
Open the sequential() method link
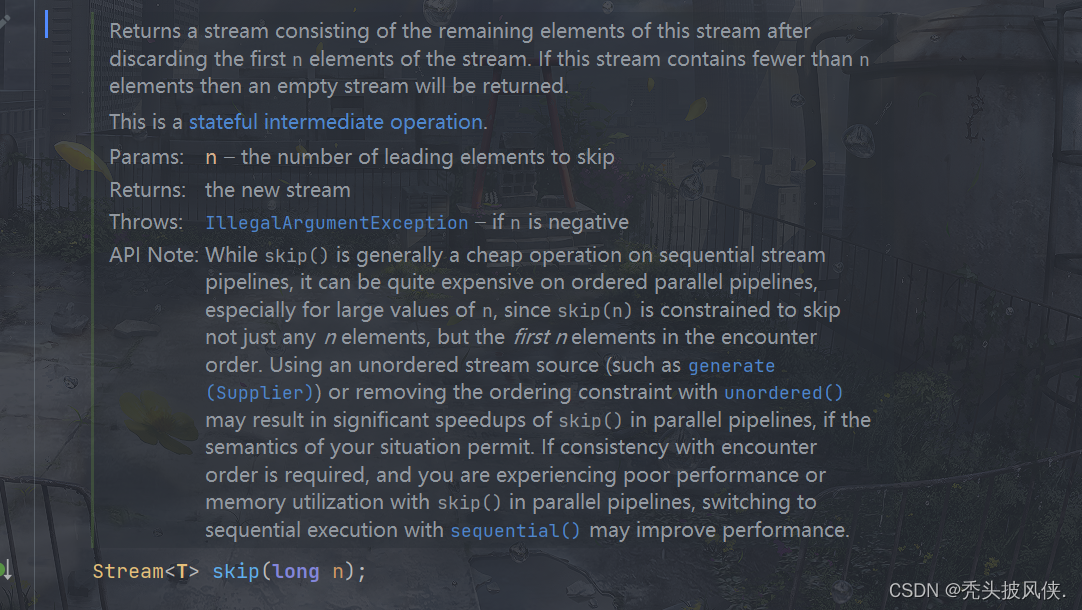click(515, 531)
